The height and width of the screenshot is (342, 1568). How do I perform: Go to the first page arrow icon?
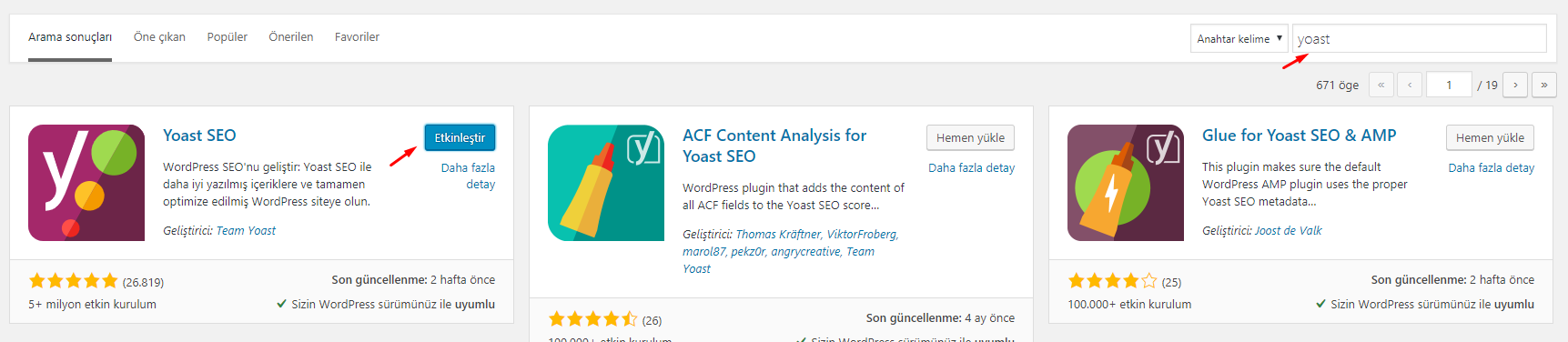coord(1381,85)
